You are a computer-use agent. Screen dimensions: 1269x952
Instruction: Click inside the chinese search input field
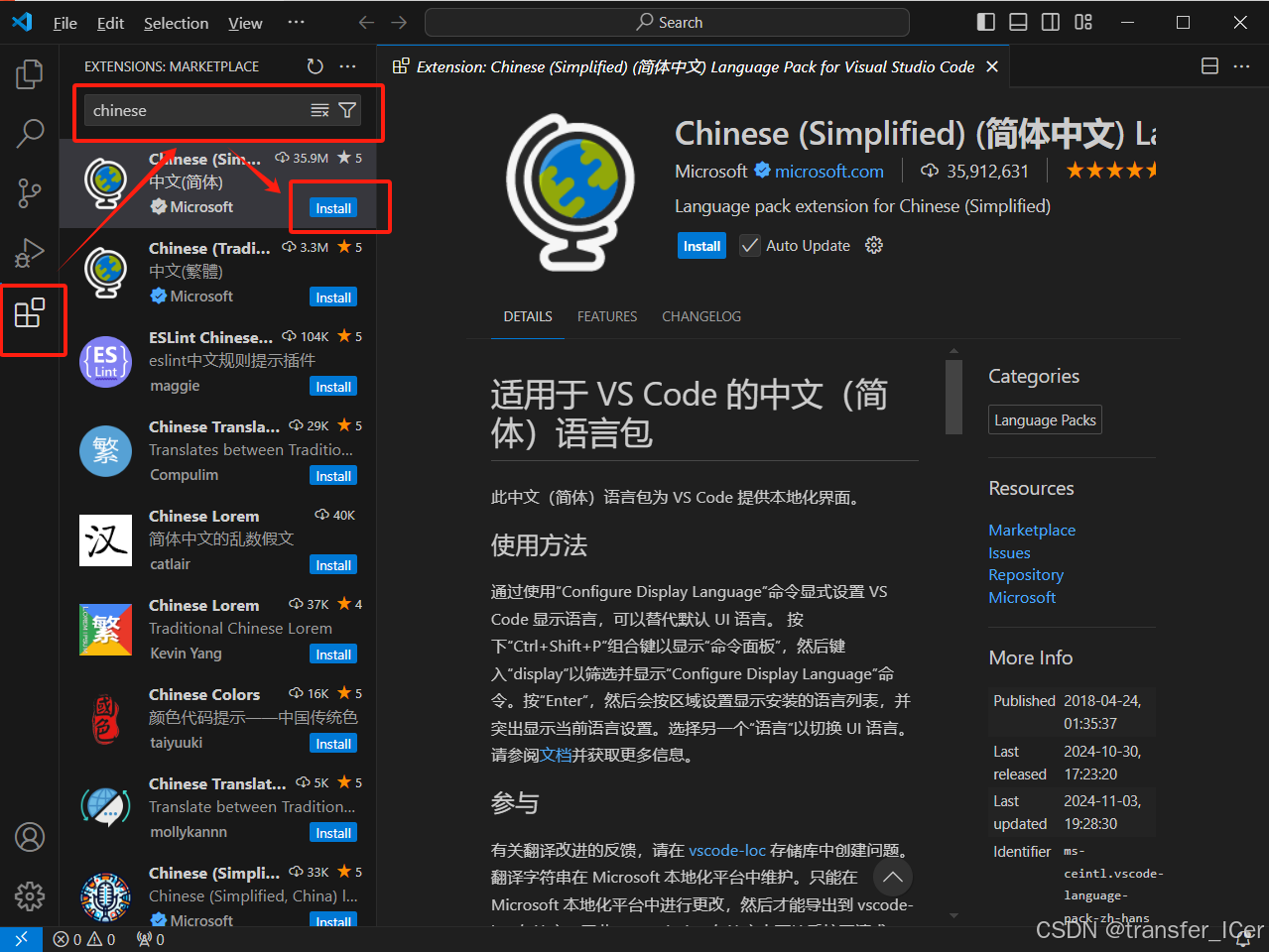(198, 110)
